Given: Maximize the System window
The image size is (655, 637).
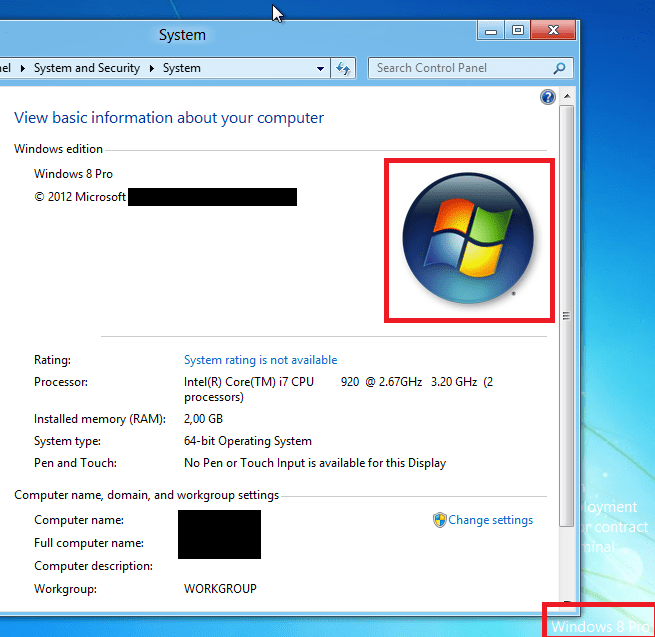Looking at the screenshot, I should click(518, 31).
